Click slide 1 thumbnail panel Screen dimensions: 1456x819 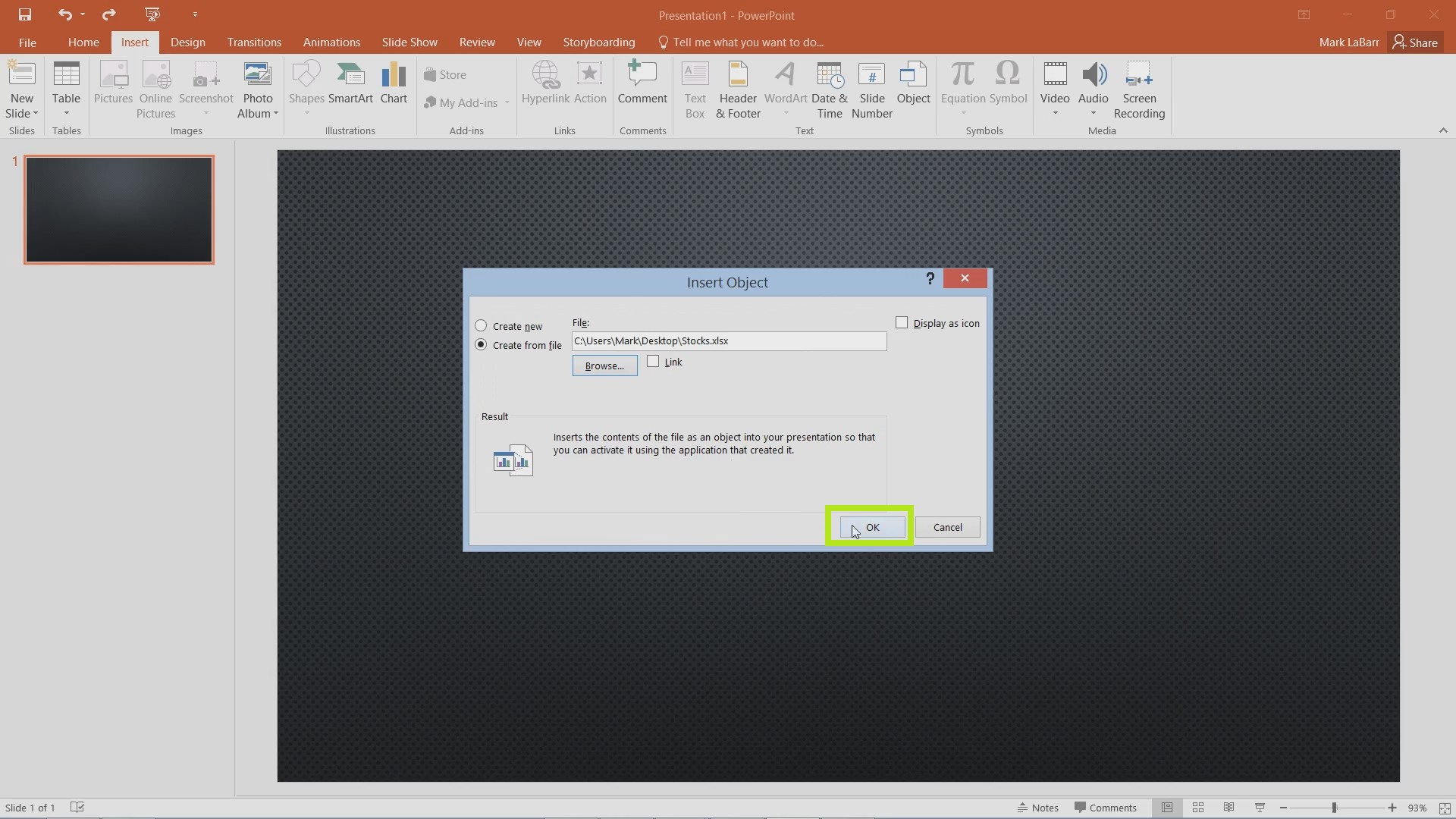coord(119,209)
